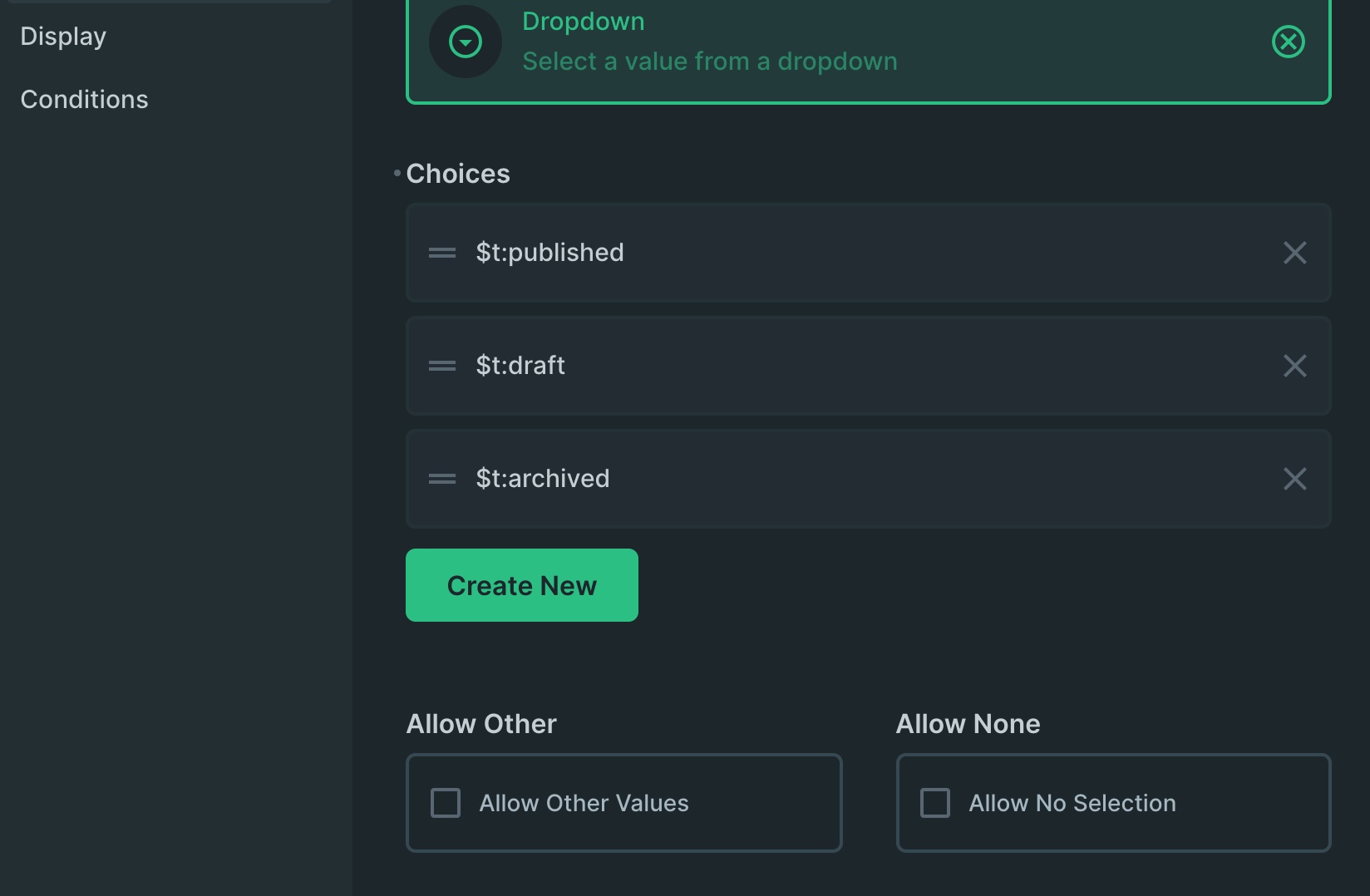The image size is (1370, 896).
Task: Select the Dropdown field card
Action: pyautogui.click(x=831, y=50)
